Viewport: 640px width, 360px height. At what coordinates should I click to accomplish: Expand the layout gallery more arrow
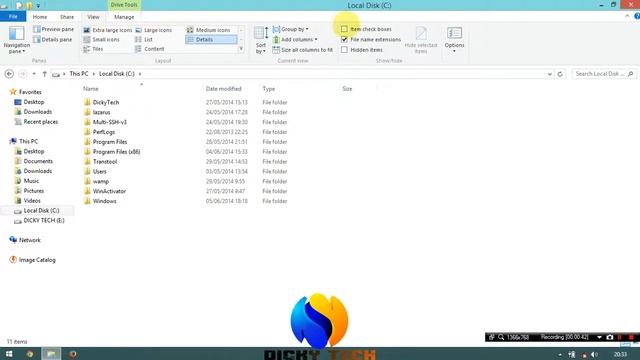(x=241, y=49)
